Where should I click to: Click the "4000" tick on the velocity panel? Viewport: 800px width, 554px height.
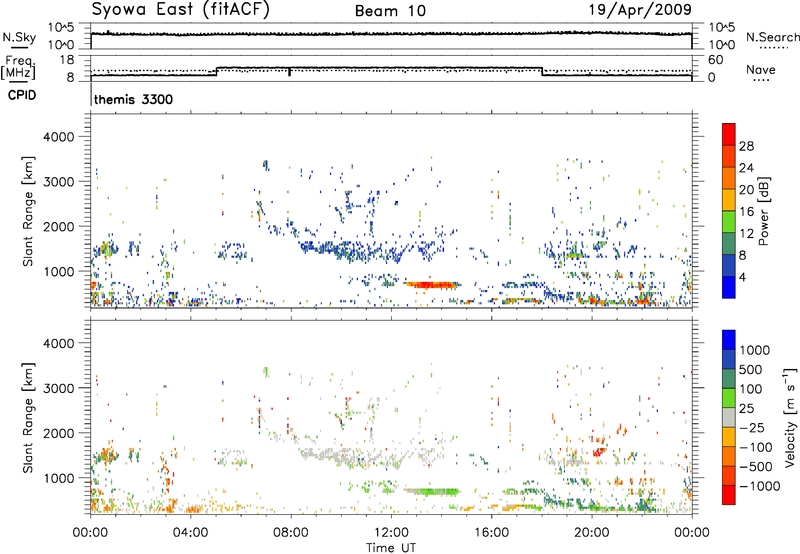[x=58, y=343]
